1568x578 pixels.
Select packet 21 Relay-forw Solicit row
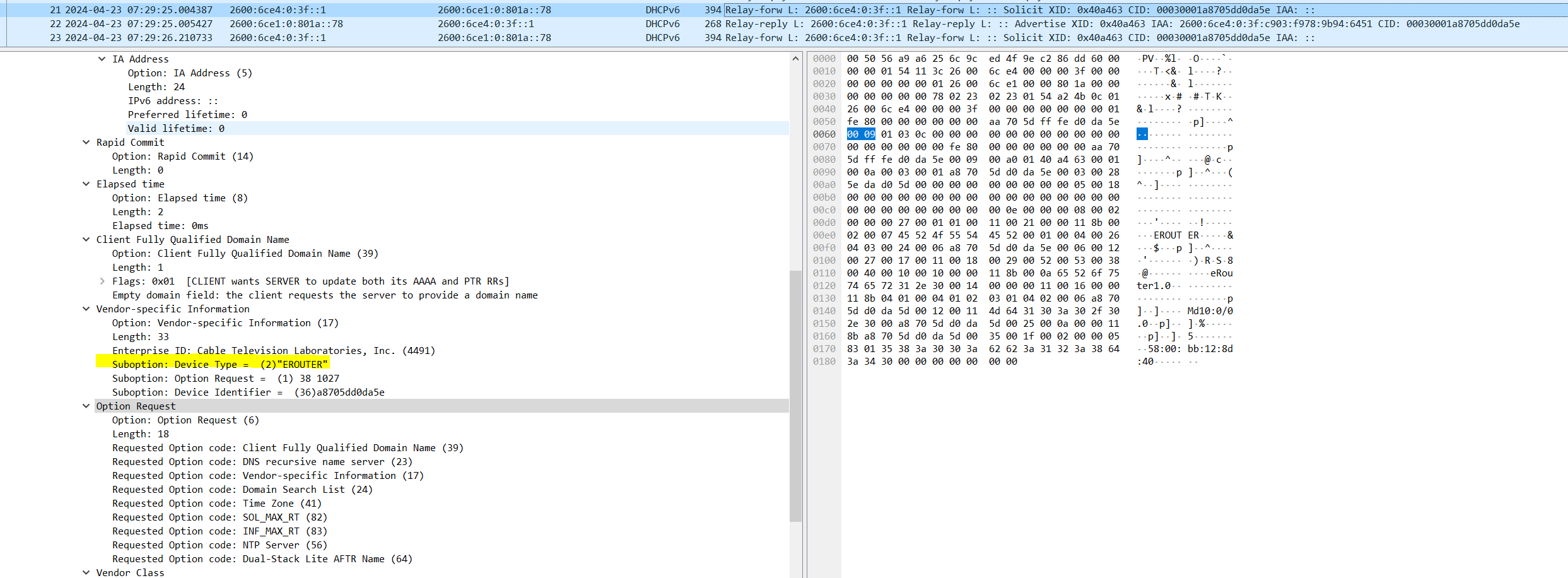(x=784, y=10)
